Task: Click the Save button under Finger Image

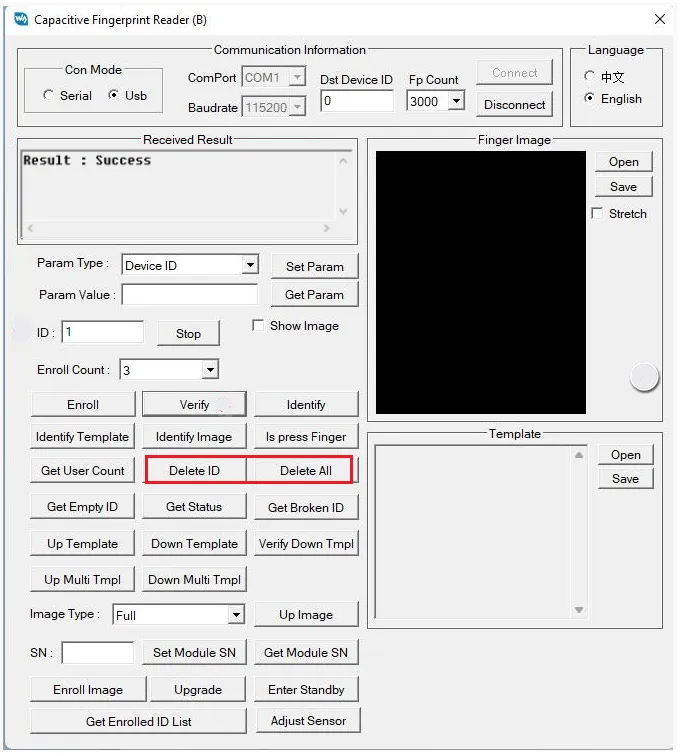Action: 623,187
